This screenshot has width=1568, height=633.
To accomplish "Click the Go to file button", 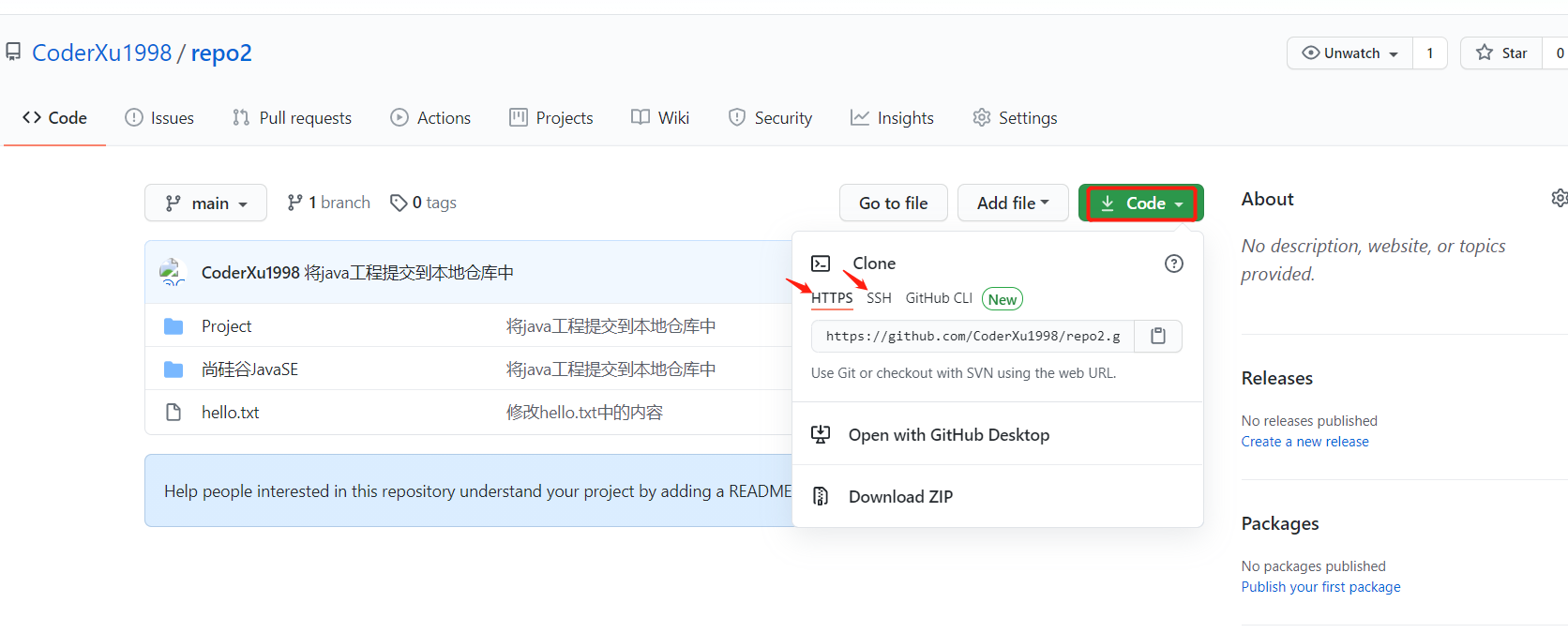I will coord(893,203).
